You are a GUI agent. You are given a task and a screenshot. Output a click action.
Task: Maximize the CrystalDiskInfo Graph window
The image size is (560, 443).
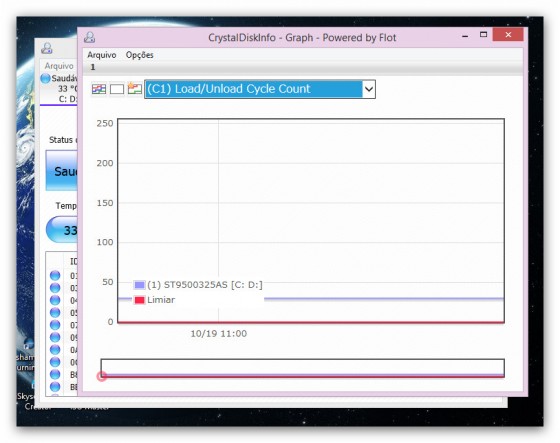point(483,35)
